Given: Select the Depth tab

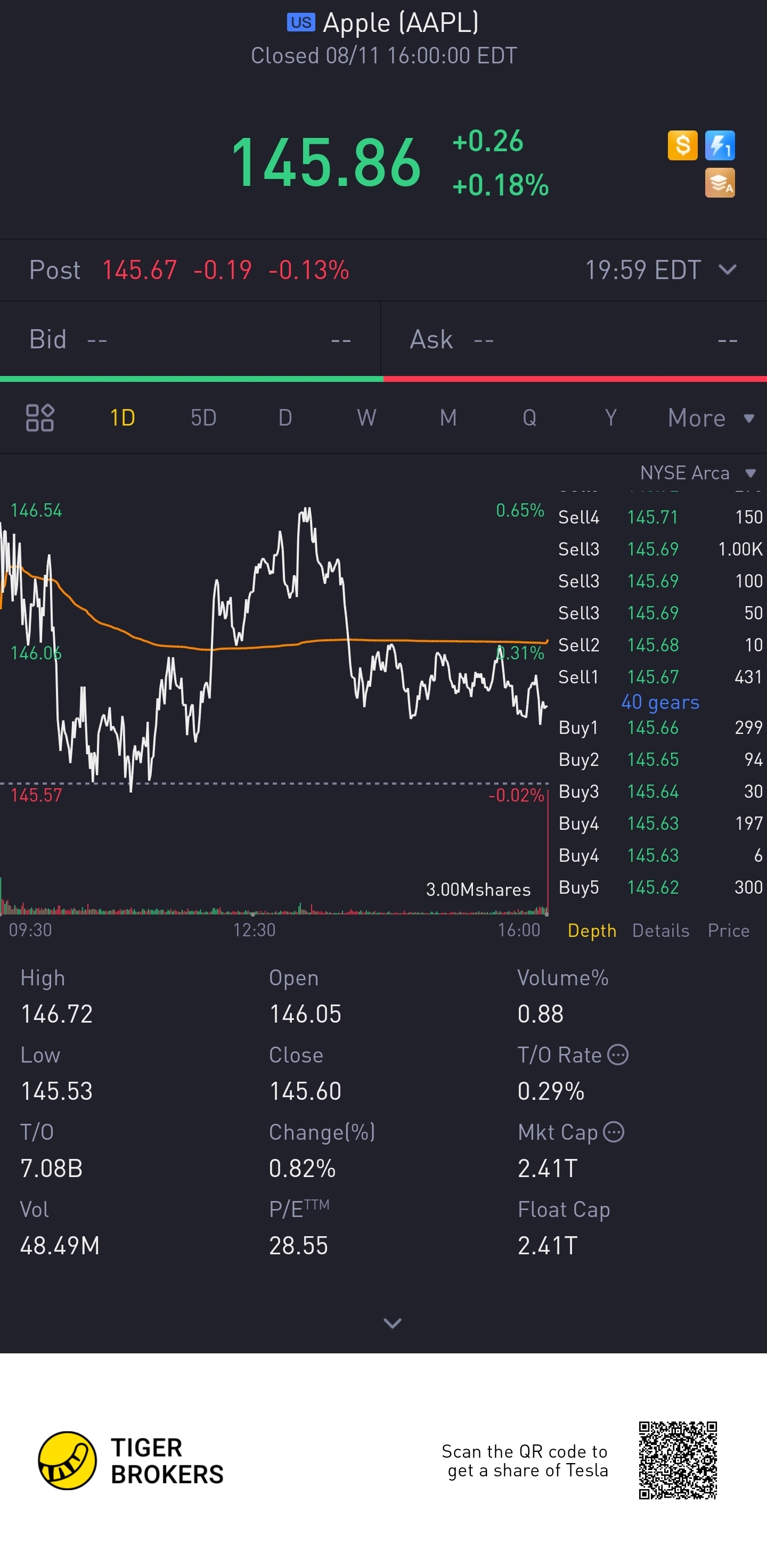Looking at the screenshot, I should click(592, 930).
